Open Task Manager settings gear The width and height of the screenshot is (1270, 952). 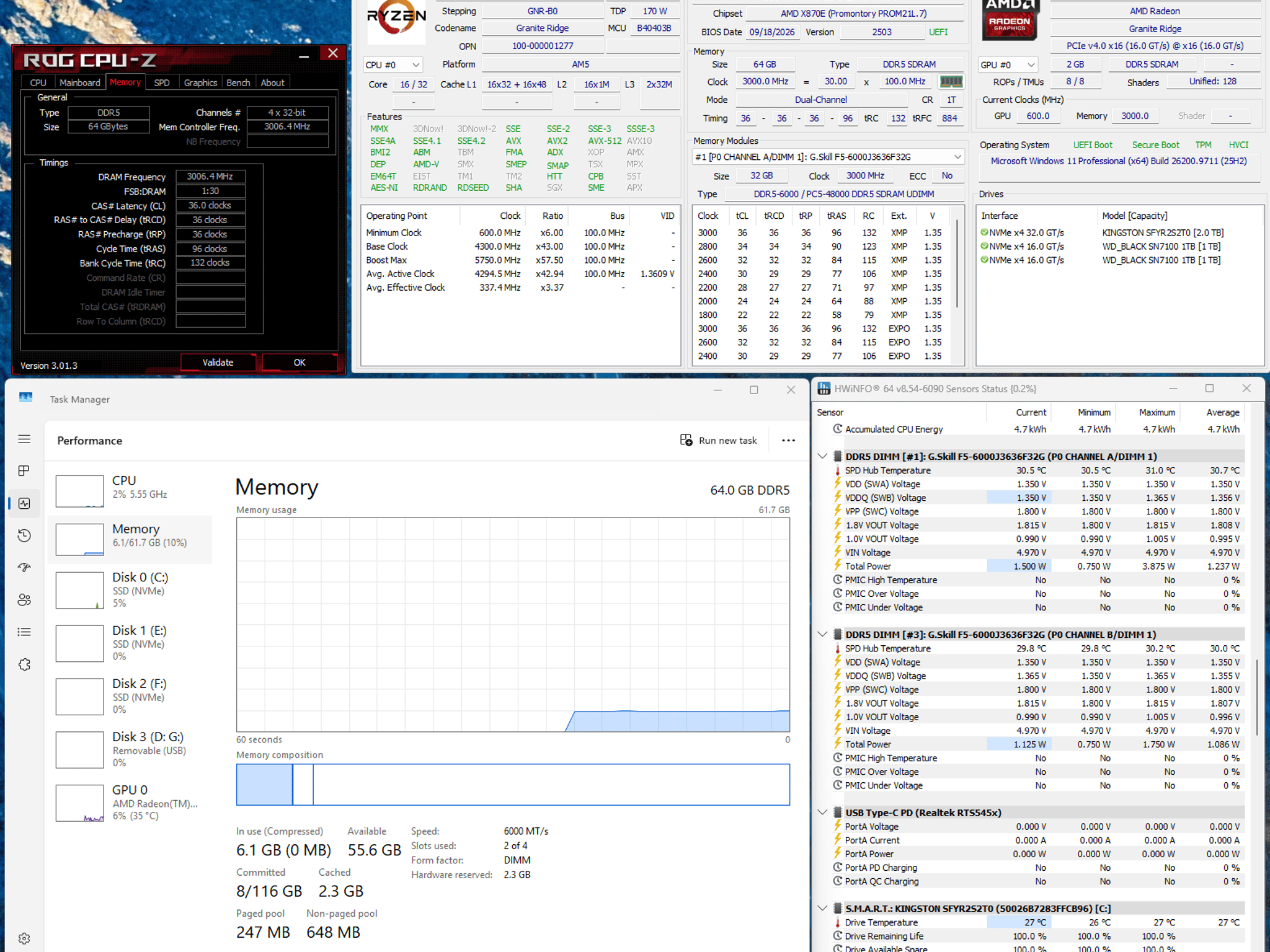pyautogui.click(x=24, y=938)
